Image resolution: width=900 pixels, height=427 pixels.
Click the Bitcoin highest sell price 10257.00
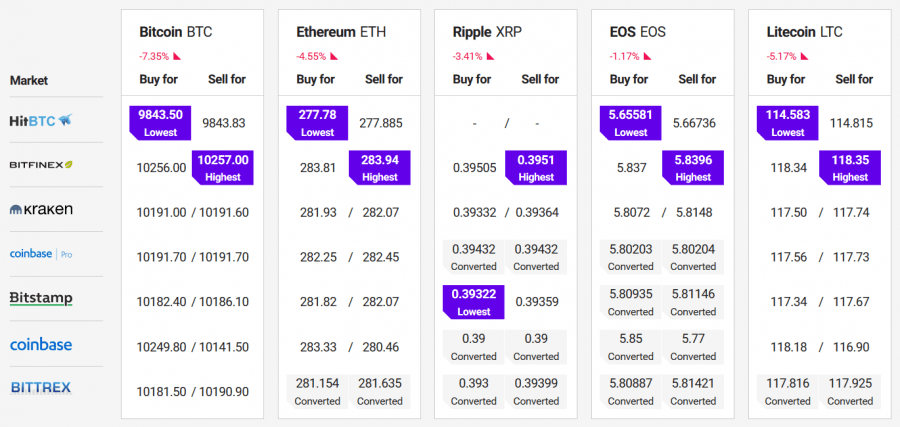coord(223,168)
